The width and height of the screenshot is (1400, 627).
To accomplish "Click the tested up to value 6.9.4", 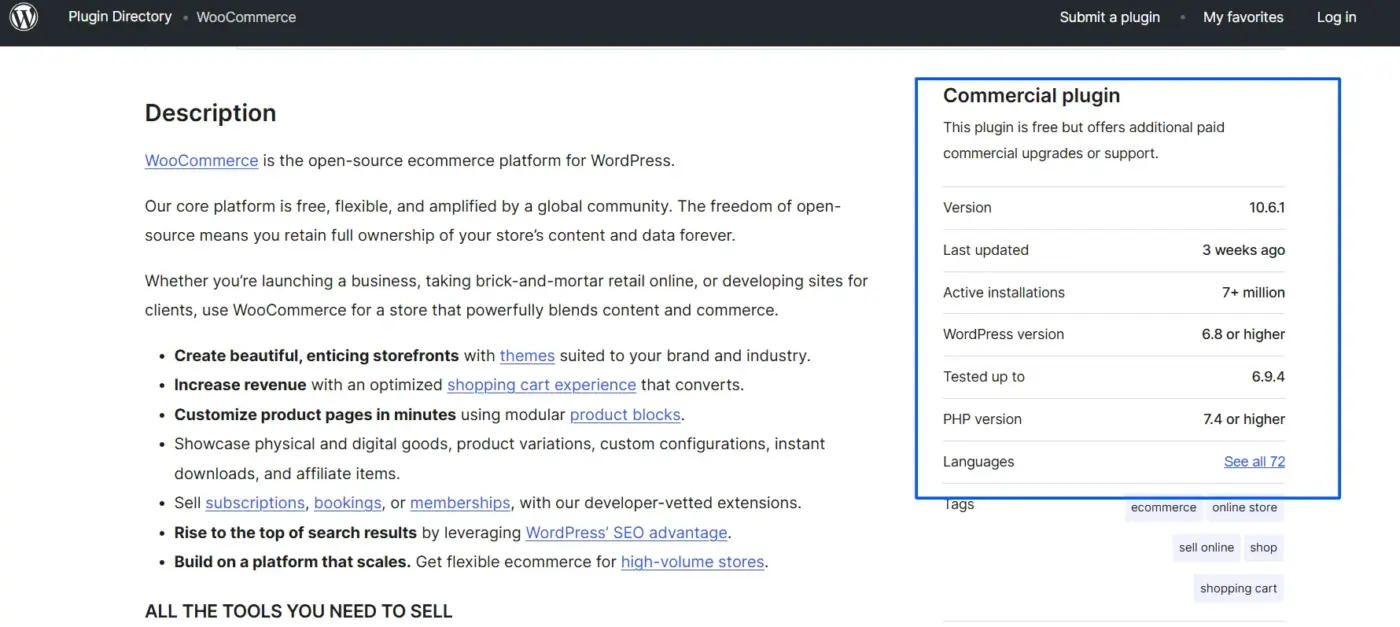I will click(1268, 376).
